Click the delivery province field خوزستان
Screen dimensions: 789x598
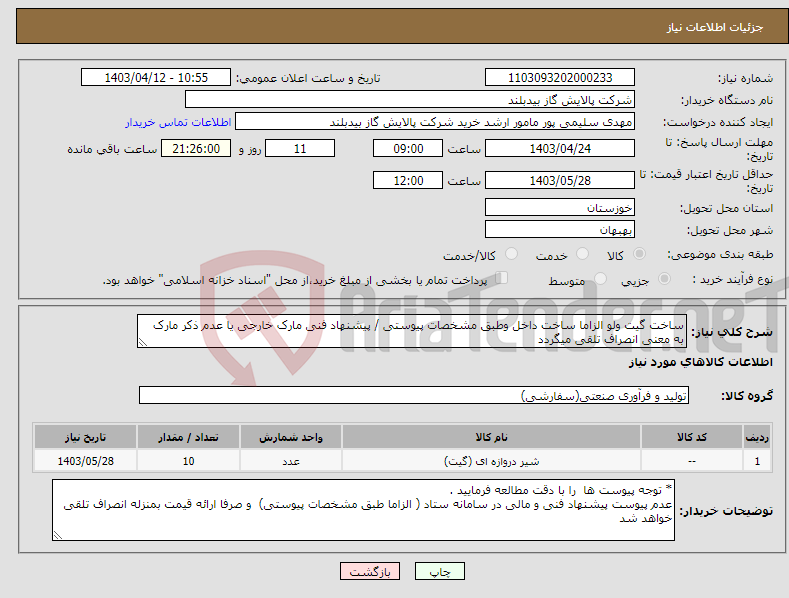click(560, 207)
